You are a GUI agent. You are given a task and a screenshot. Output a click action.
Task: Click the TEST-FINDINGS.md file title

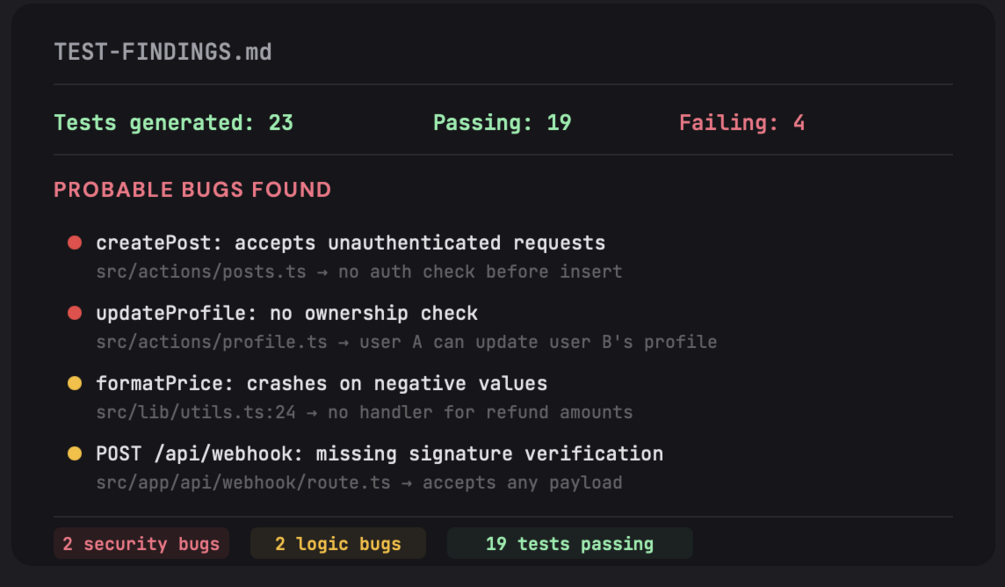point(163,52)
